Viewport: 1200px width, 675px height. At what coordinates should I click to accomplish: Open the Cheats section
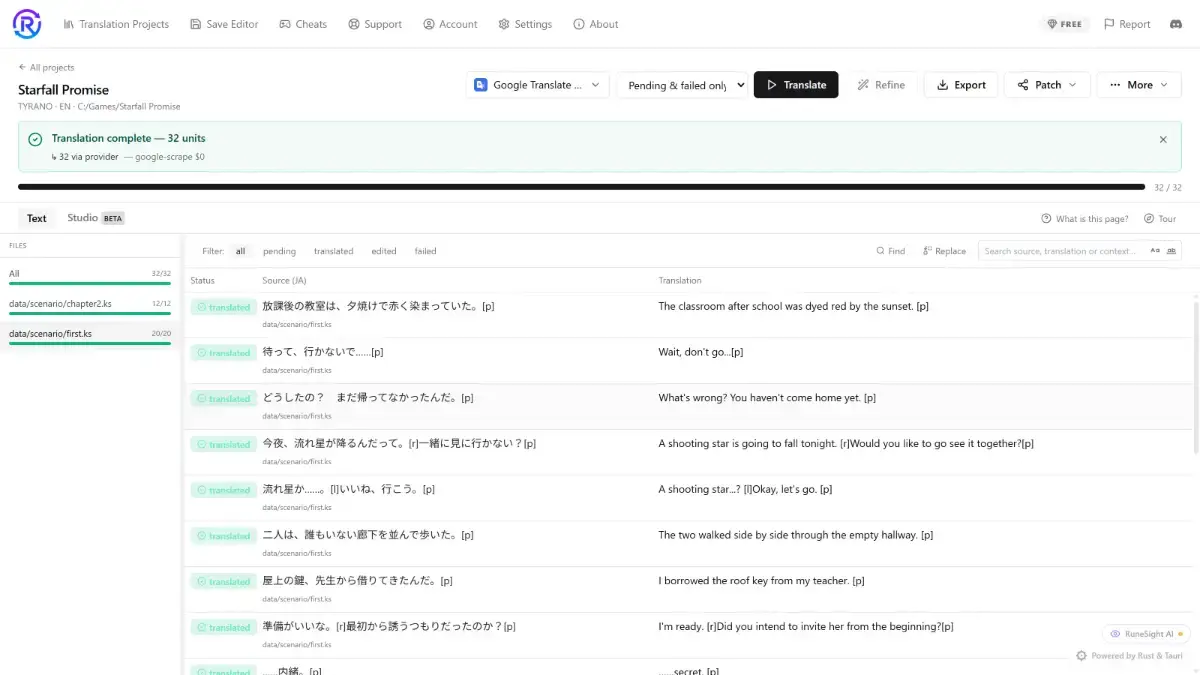pyautogui.click(x=303, y=24)
